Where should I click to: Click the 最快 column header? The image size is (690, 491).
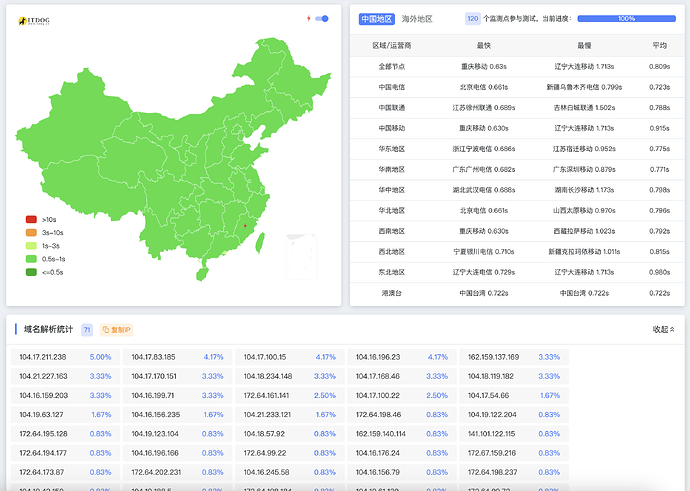pos(483,45)
